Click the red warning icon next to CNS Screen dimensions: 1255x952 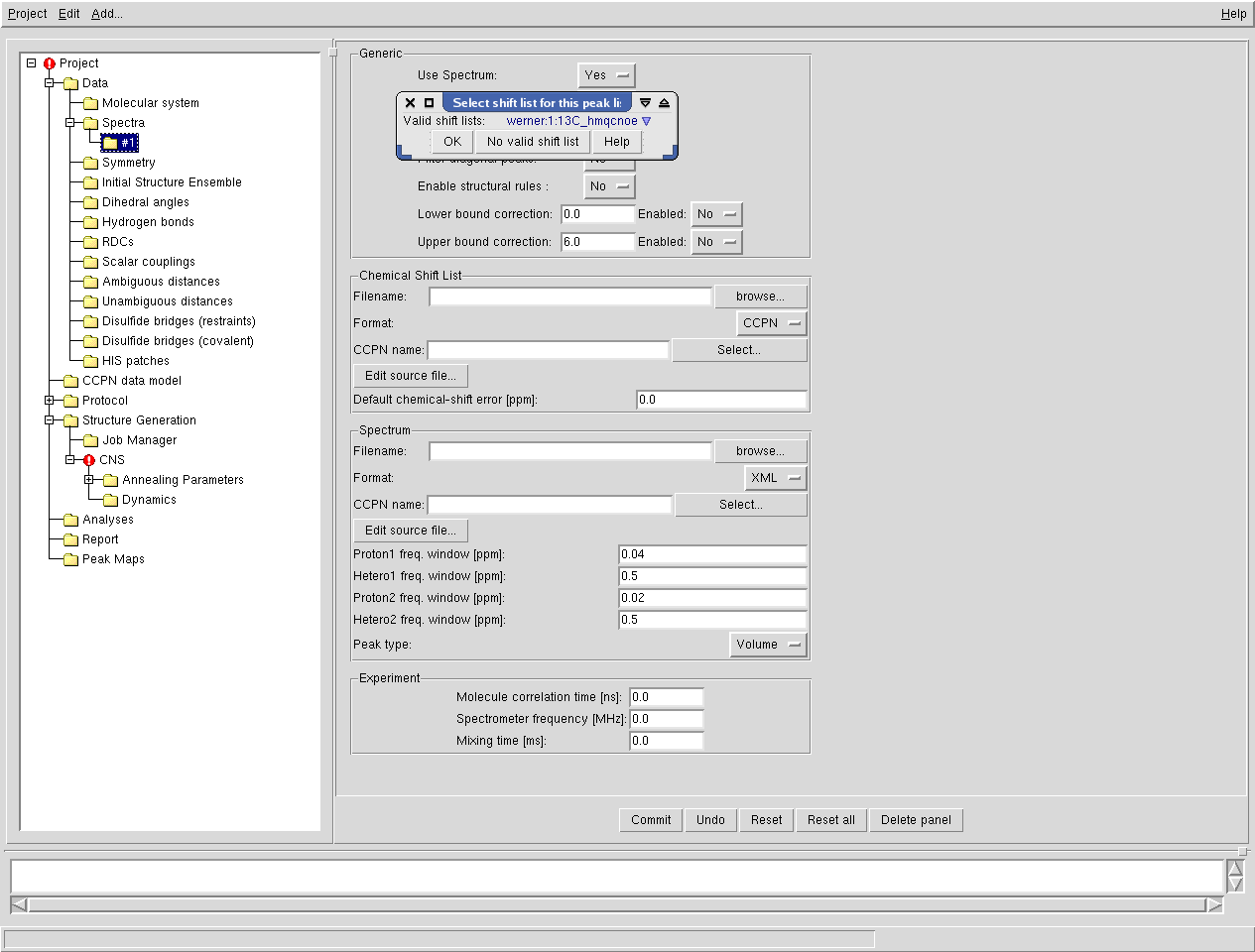click(89, 460)
